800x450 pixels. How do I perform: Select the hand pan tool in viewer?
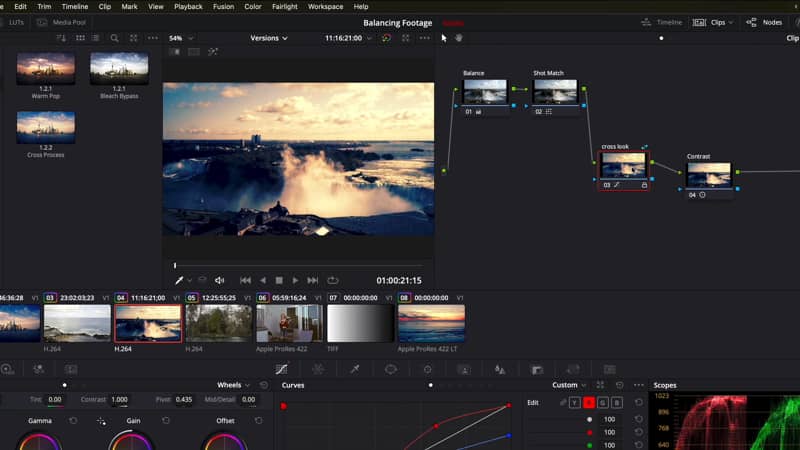[459, 38]
